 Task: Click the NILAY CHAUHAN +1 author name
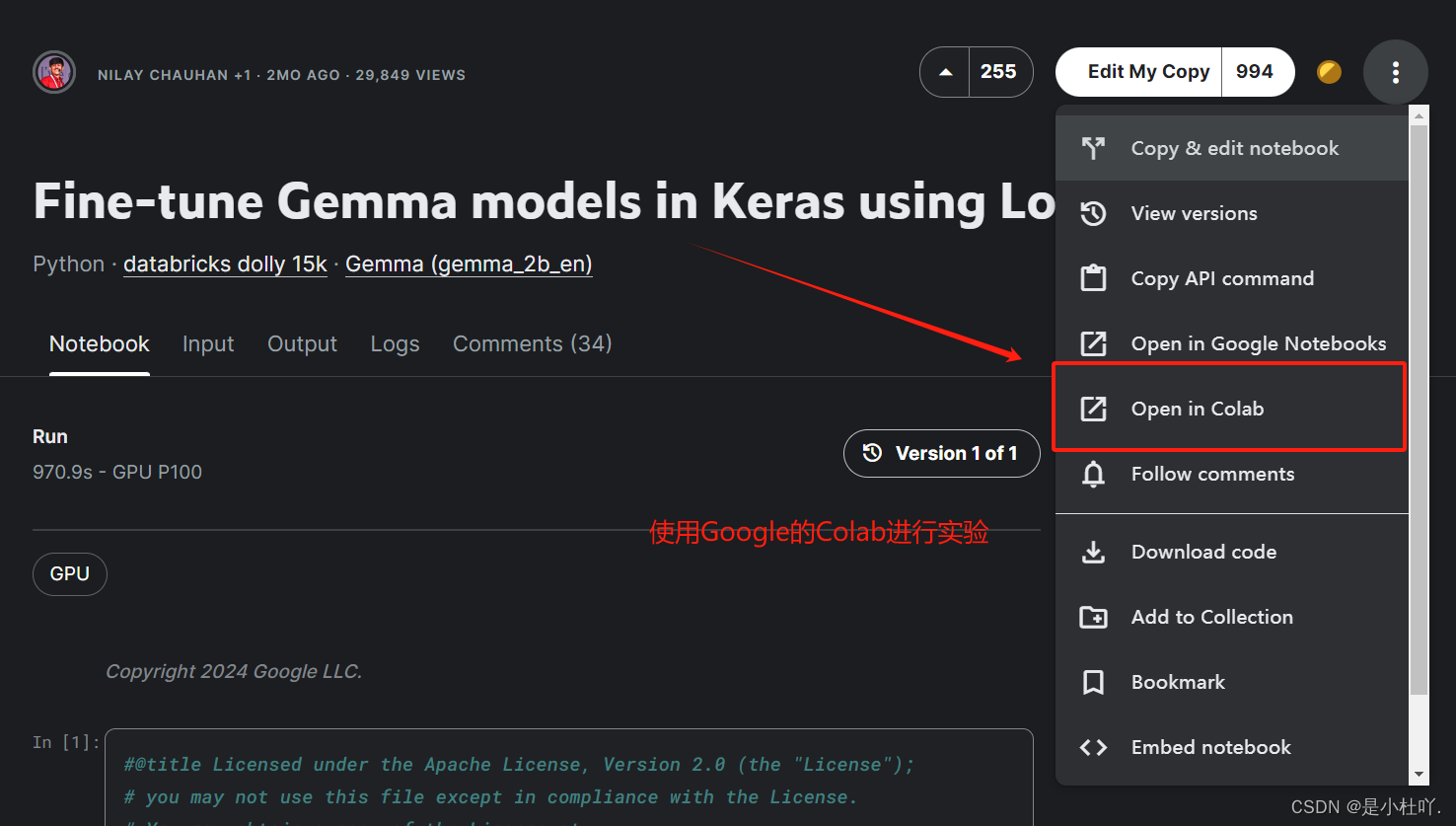(x=174, y=75)
